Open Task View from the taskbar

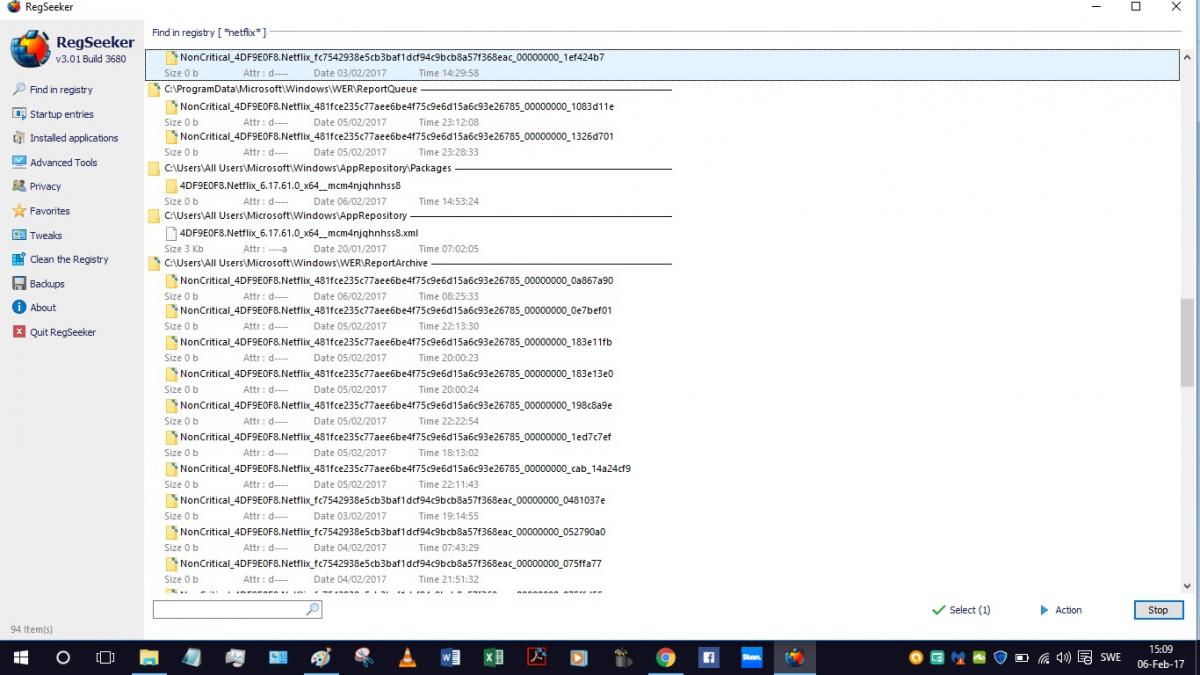click(x=105, y=657)
